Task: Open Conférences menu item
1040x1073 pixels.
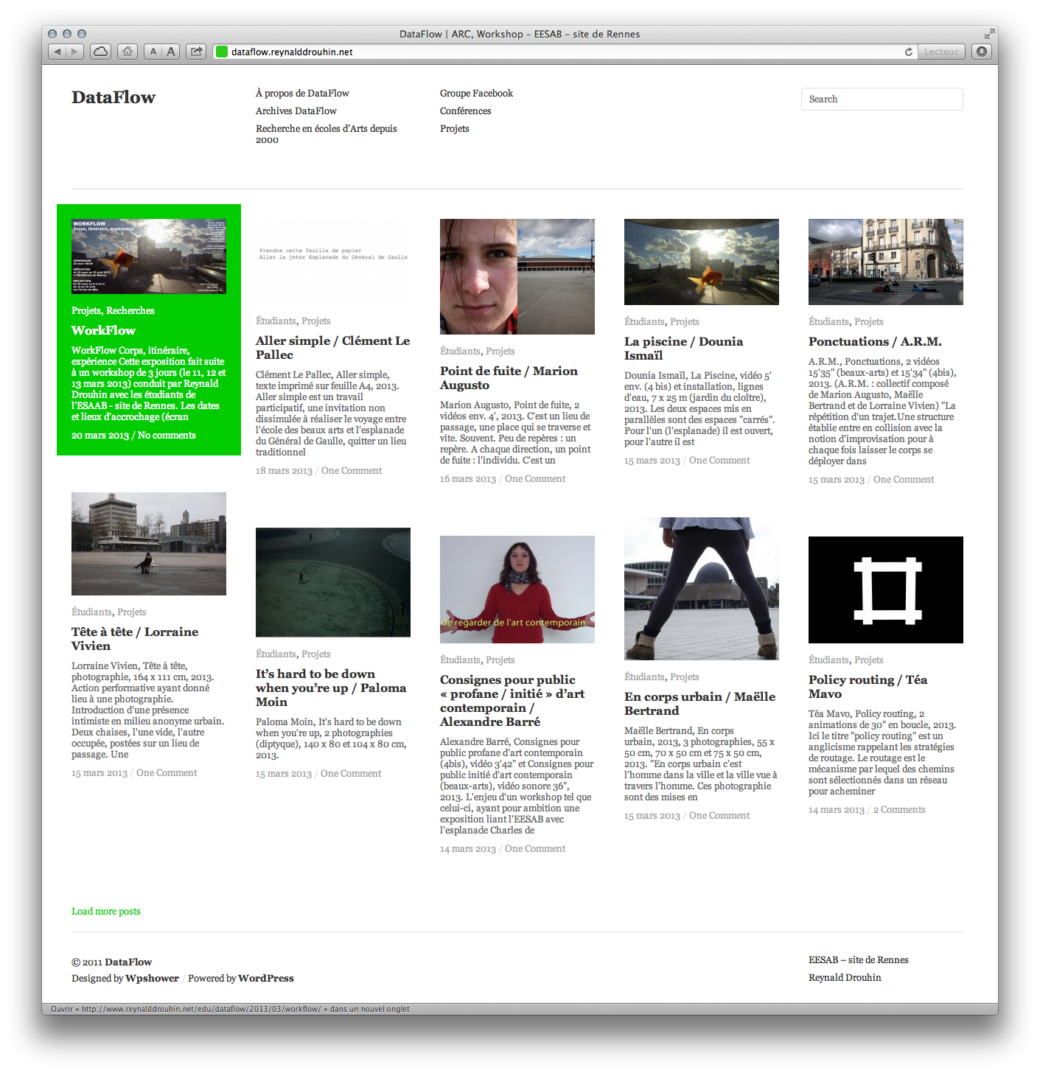Action: 465,111
